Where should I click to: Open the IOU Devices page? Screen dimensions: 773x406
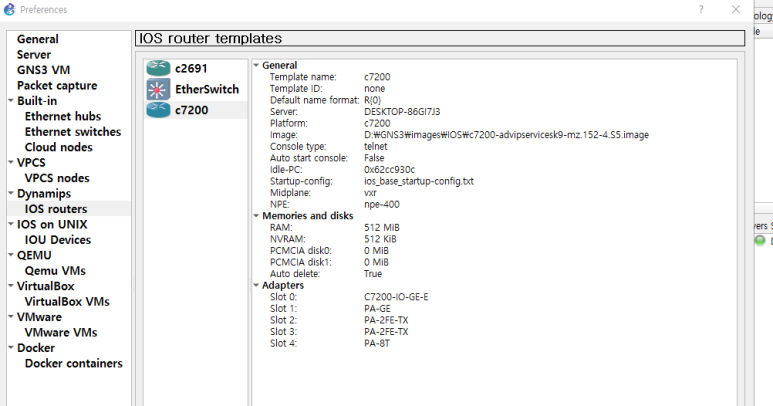point(57,240)
